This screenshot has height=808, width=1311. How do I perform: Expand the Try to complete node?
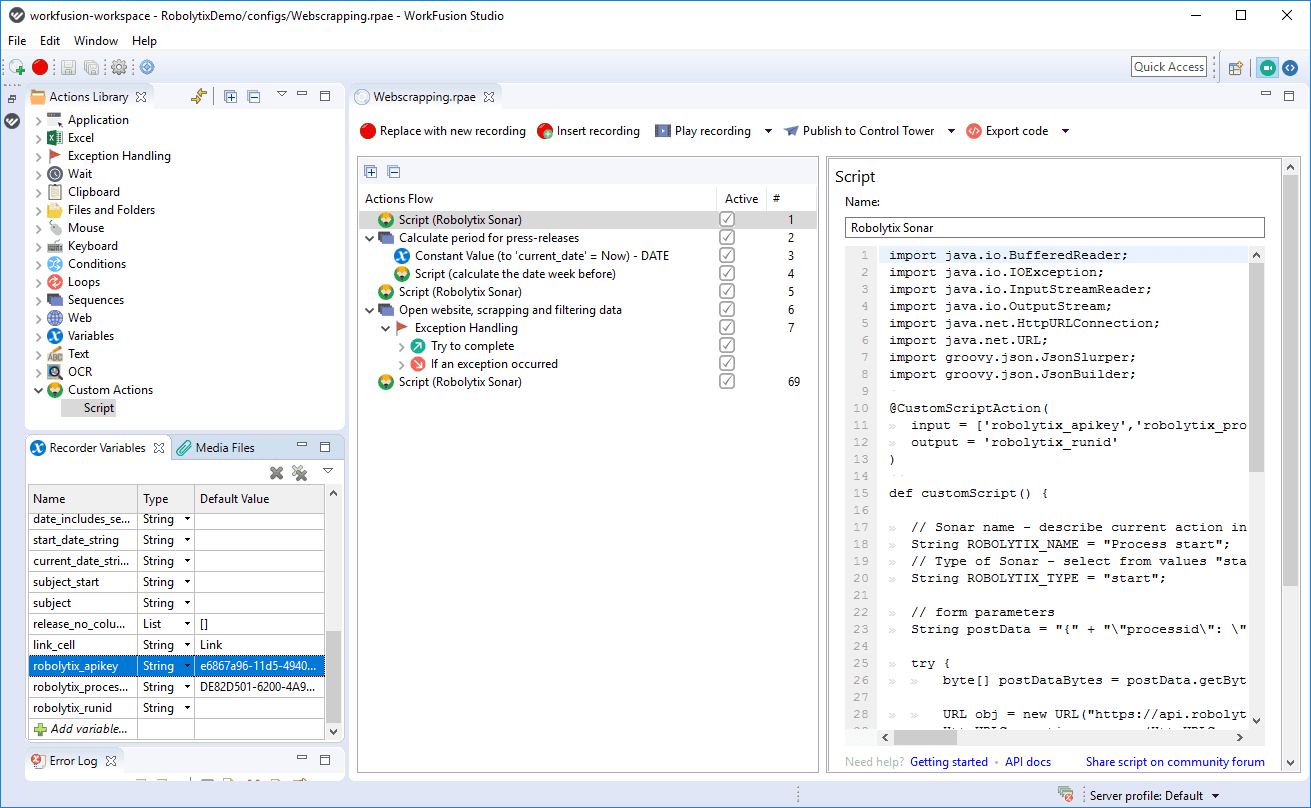402,346
